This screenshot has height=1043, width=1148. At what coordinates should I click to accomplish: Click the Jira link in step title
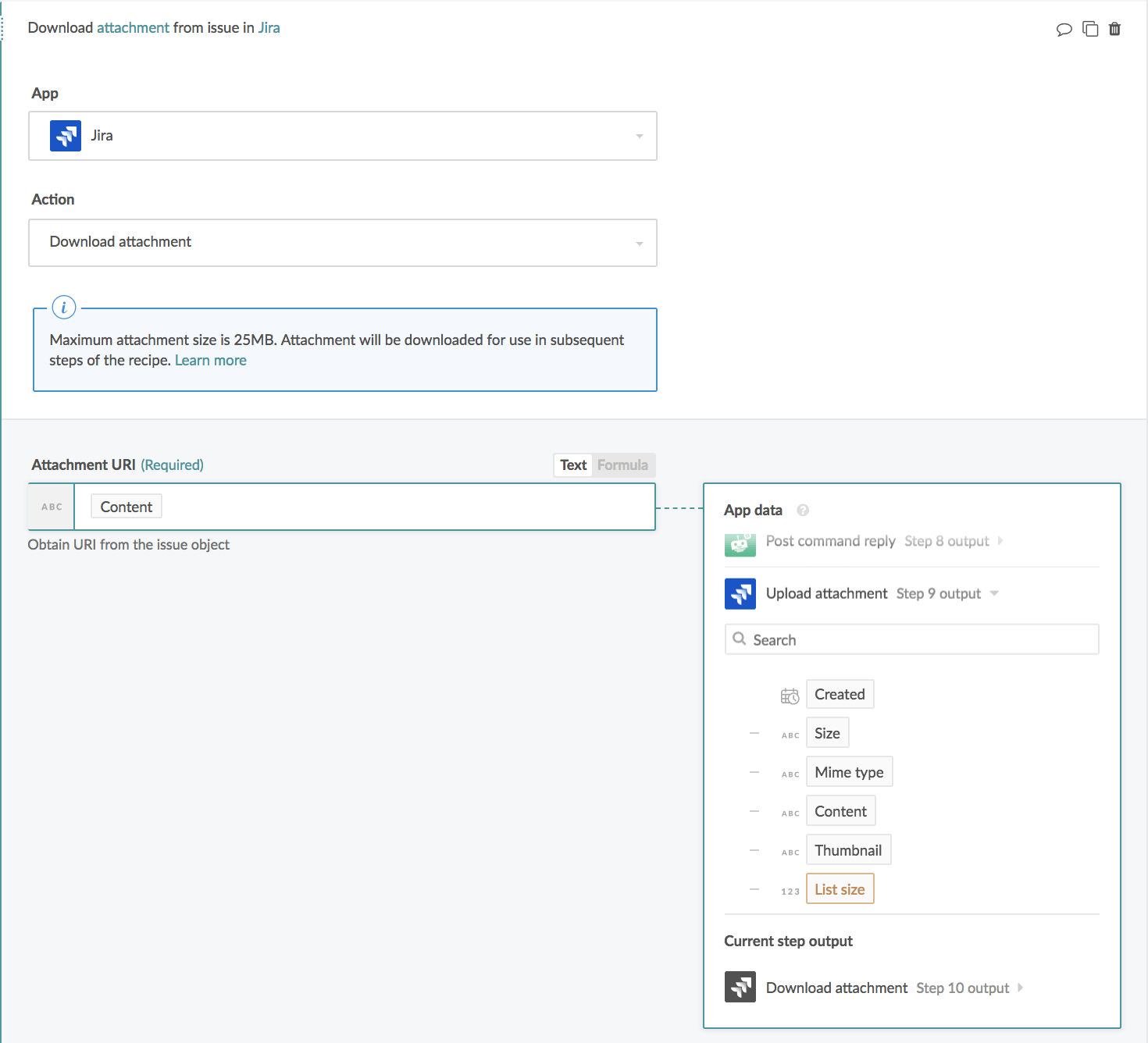click(x=269, y=28)
